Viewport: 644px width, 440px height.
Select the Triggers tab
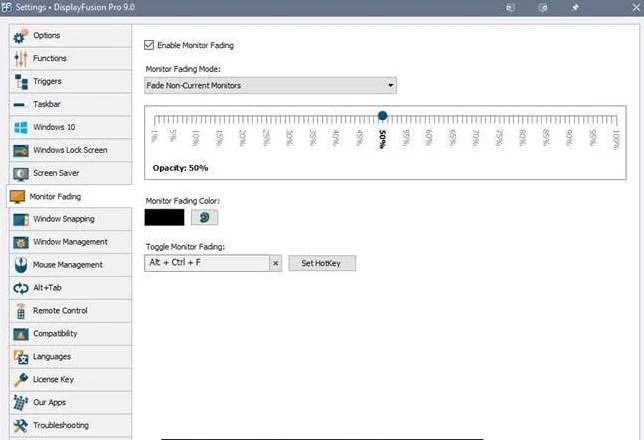(x=70, y=82)
